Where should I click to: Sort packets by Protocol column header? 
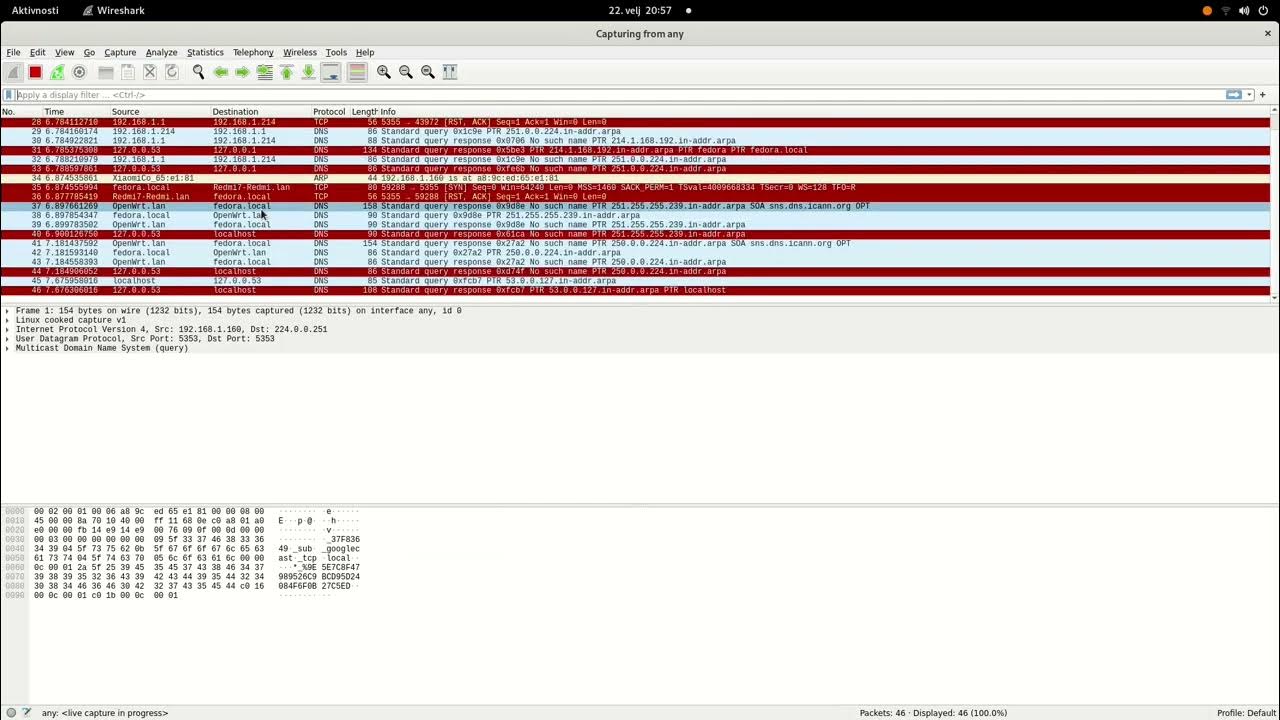(330, 112)
